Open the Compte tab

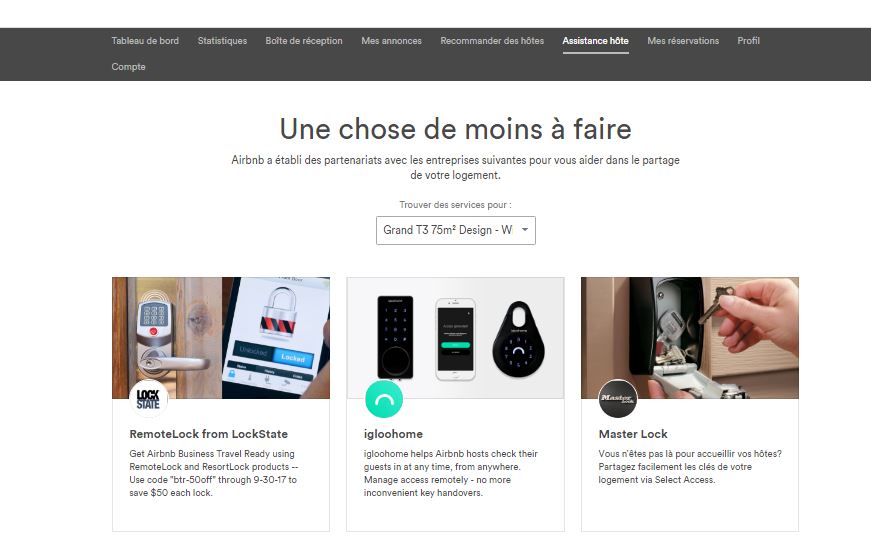click(128, 67)
